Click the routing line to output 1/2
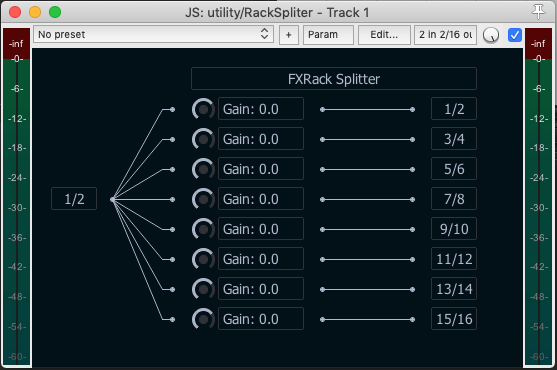This screenshot has width=557, height=370. click(x=367, y=109)
